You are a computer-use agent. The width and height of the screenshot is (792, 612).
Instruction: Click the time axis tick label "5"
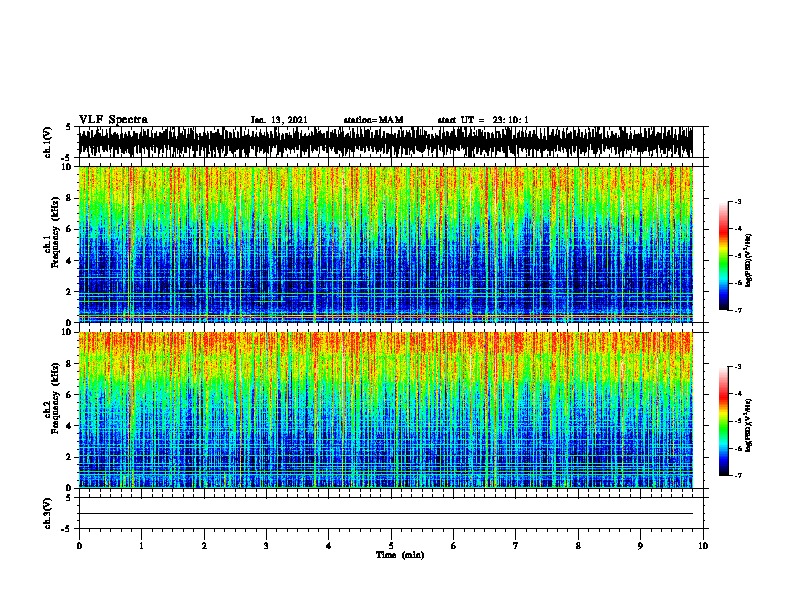click(x=391, y=546)
